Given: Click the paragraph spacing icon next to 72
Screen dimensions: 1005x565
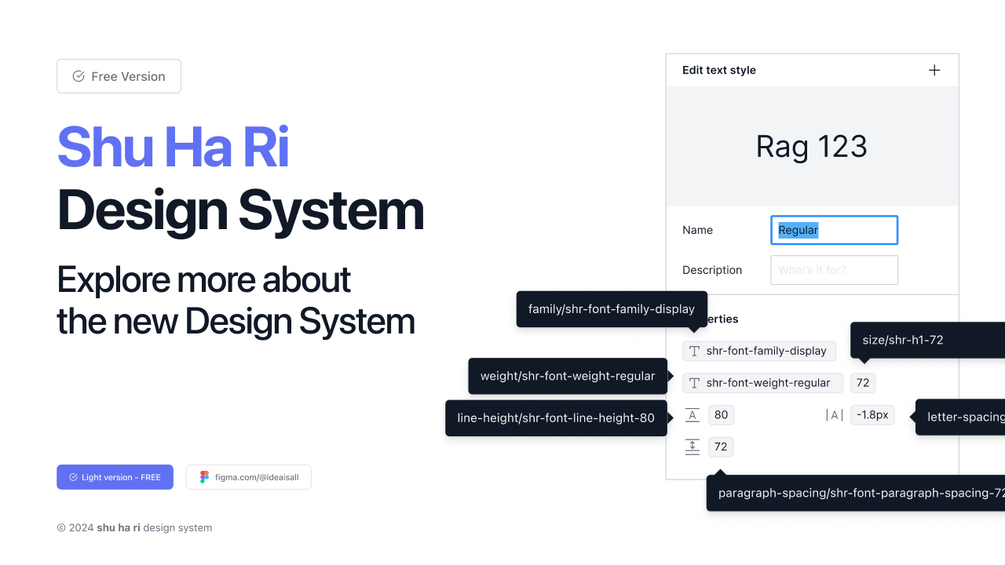Looking at the screenshot, I should [x=692, y=447].
